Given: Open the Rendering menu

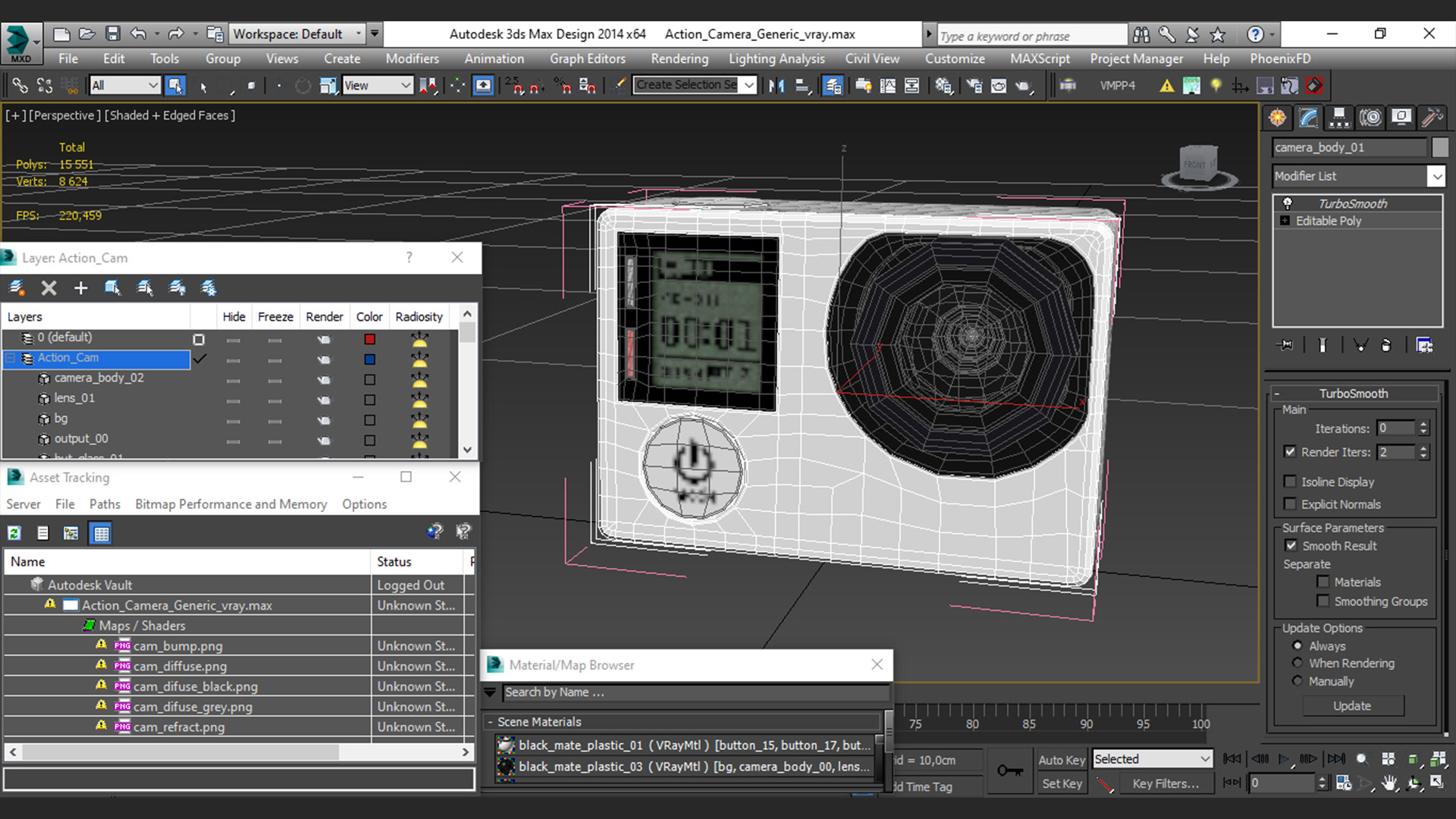Looking at the screenshot, I should (680, 58).
